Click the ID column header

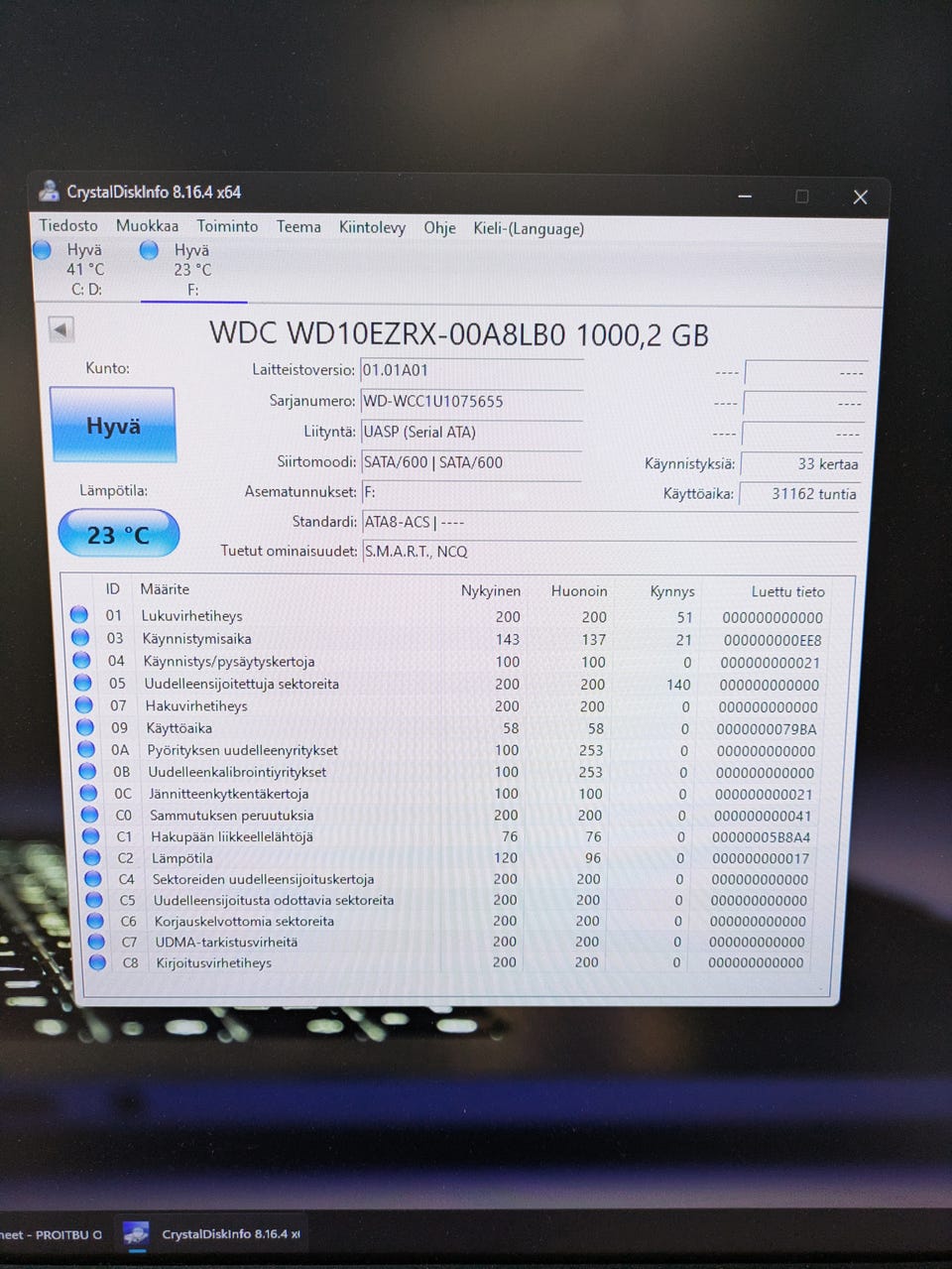112,588
